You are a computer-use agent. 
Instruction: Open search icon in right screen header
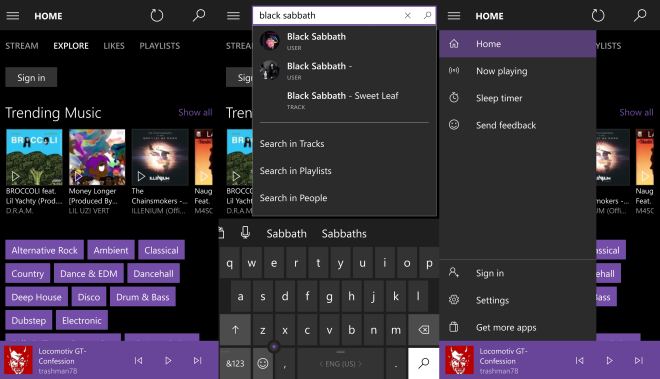[x=640, y=16]
